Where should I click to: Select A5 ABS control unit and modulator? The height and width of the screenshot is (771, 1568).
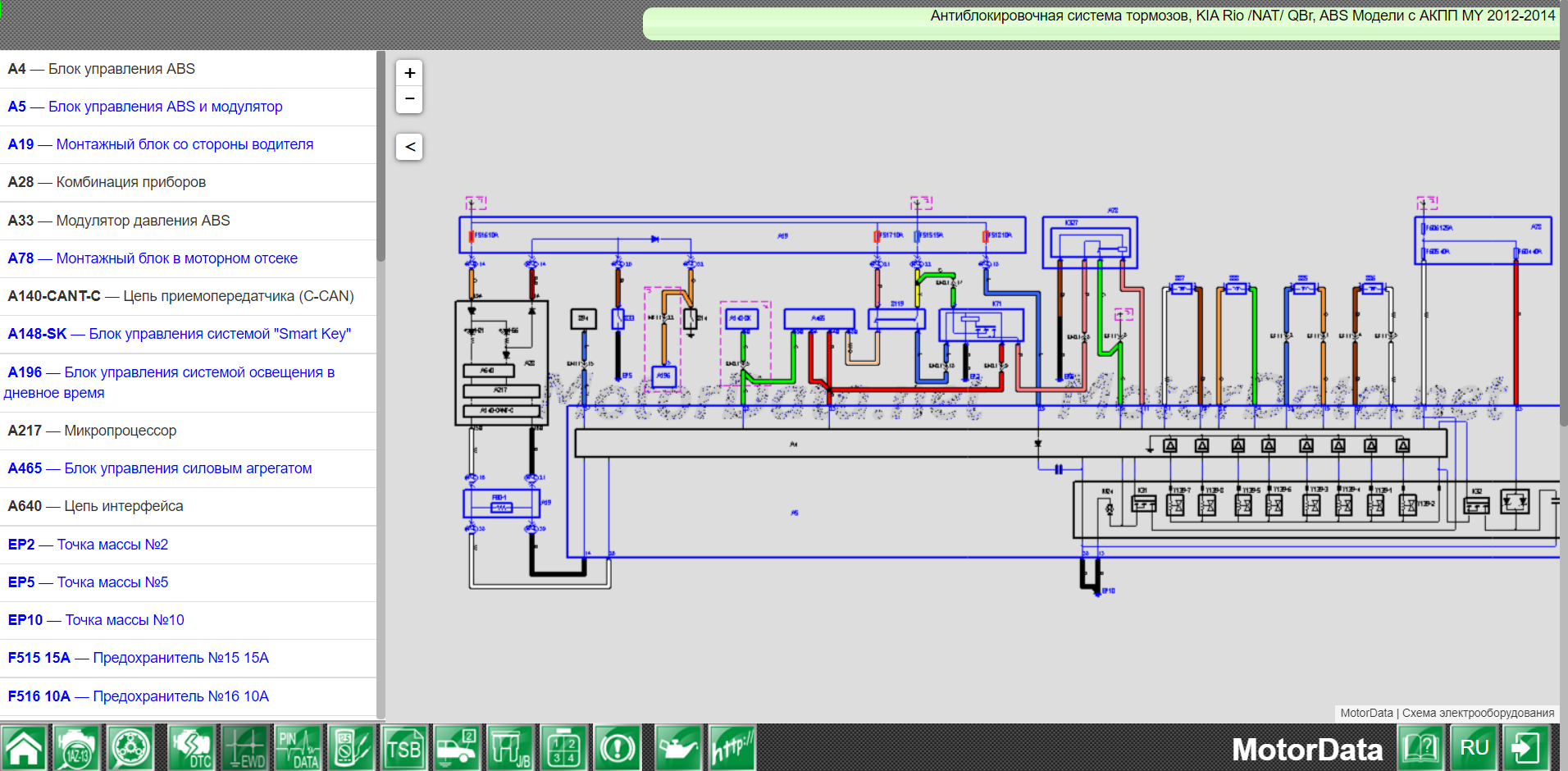click(145, 107)
